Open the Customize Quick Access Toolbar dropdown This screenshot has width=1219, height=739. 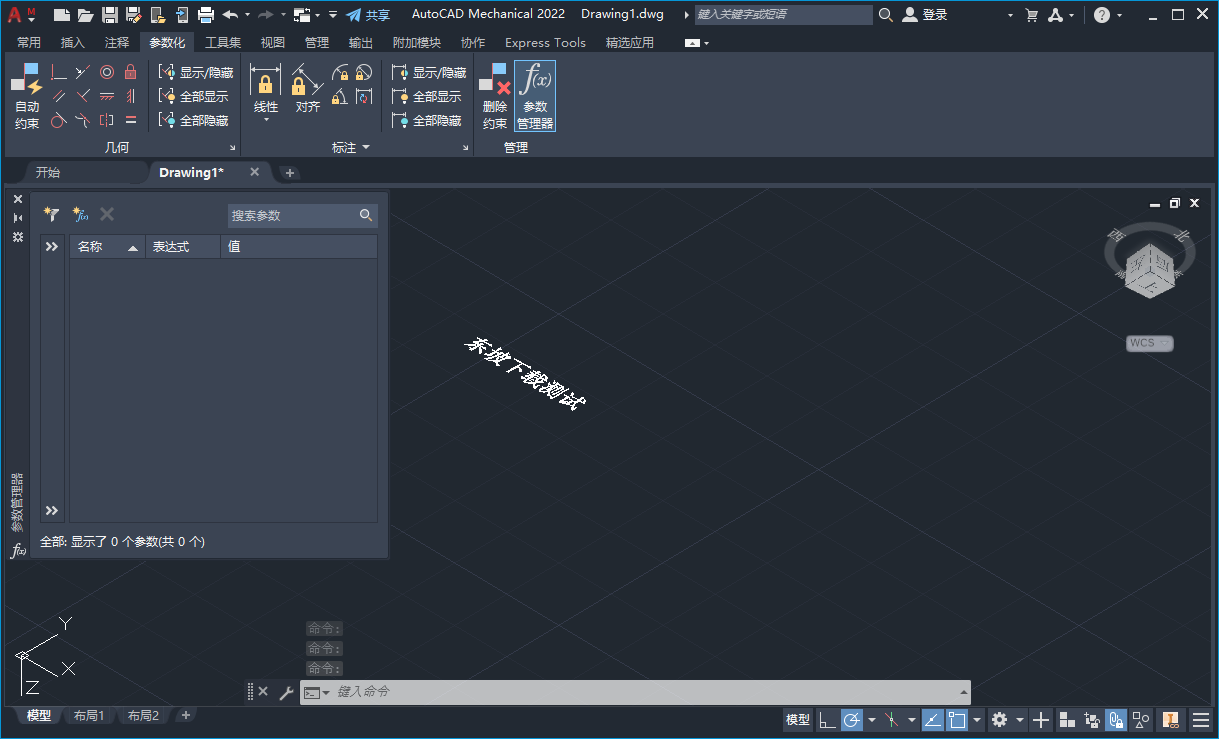pos(333,15)
